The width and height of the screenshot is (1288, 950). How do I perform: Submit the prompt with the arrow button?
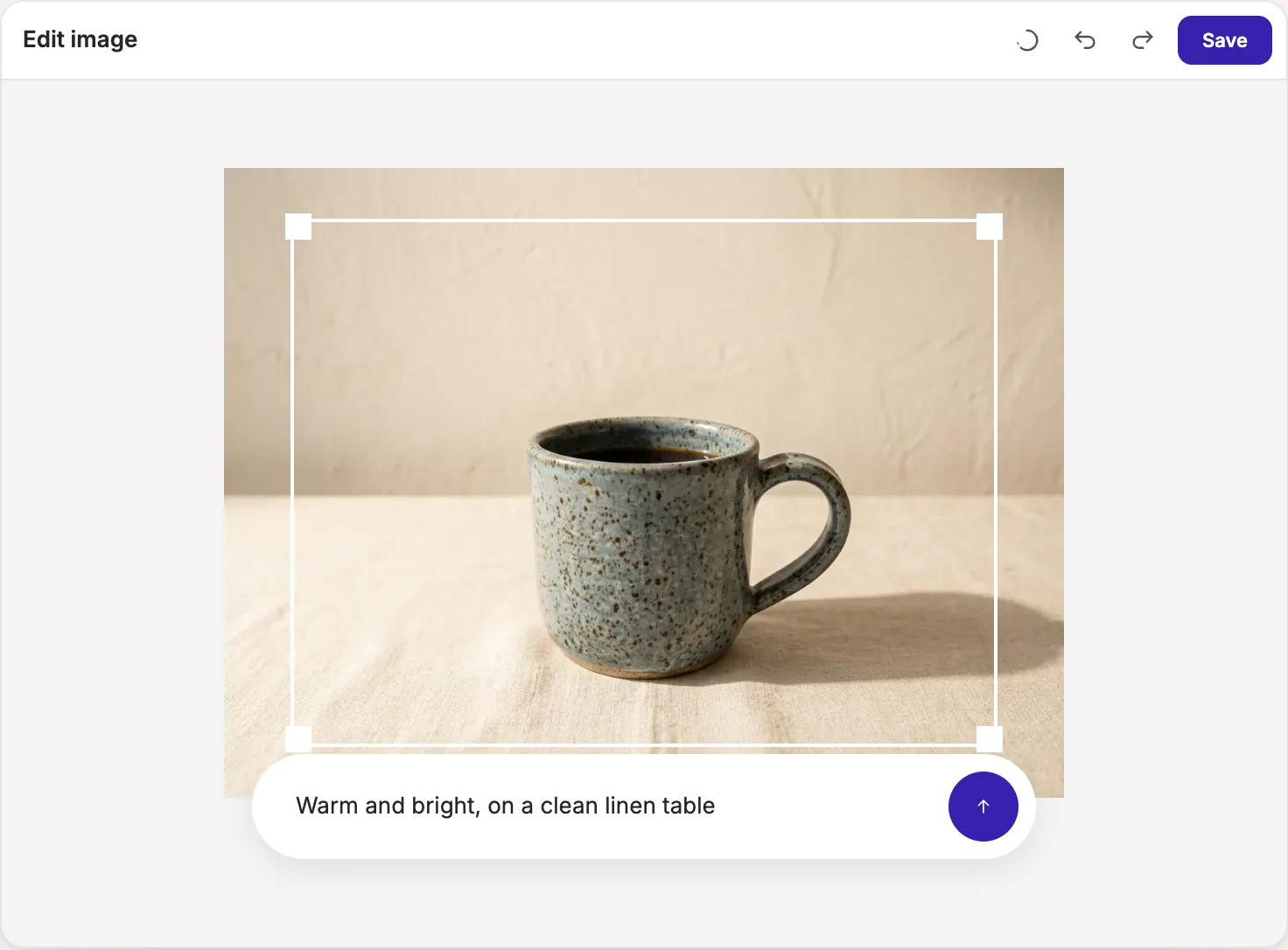tap(983, 807)
